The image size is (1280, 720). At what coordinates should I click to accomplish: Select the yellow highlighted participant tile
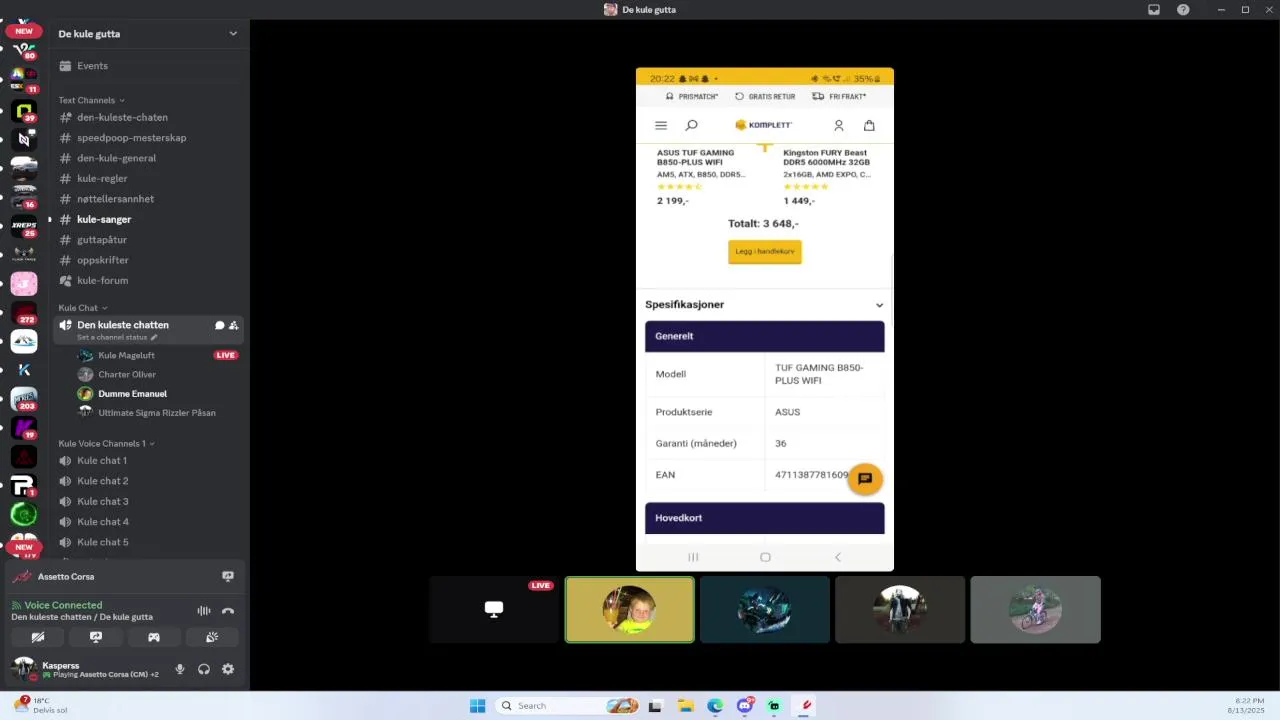[x=630, y=610]
